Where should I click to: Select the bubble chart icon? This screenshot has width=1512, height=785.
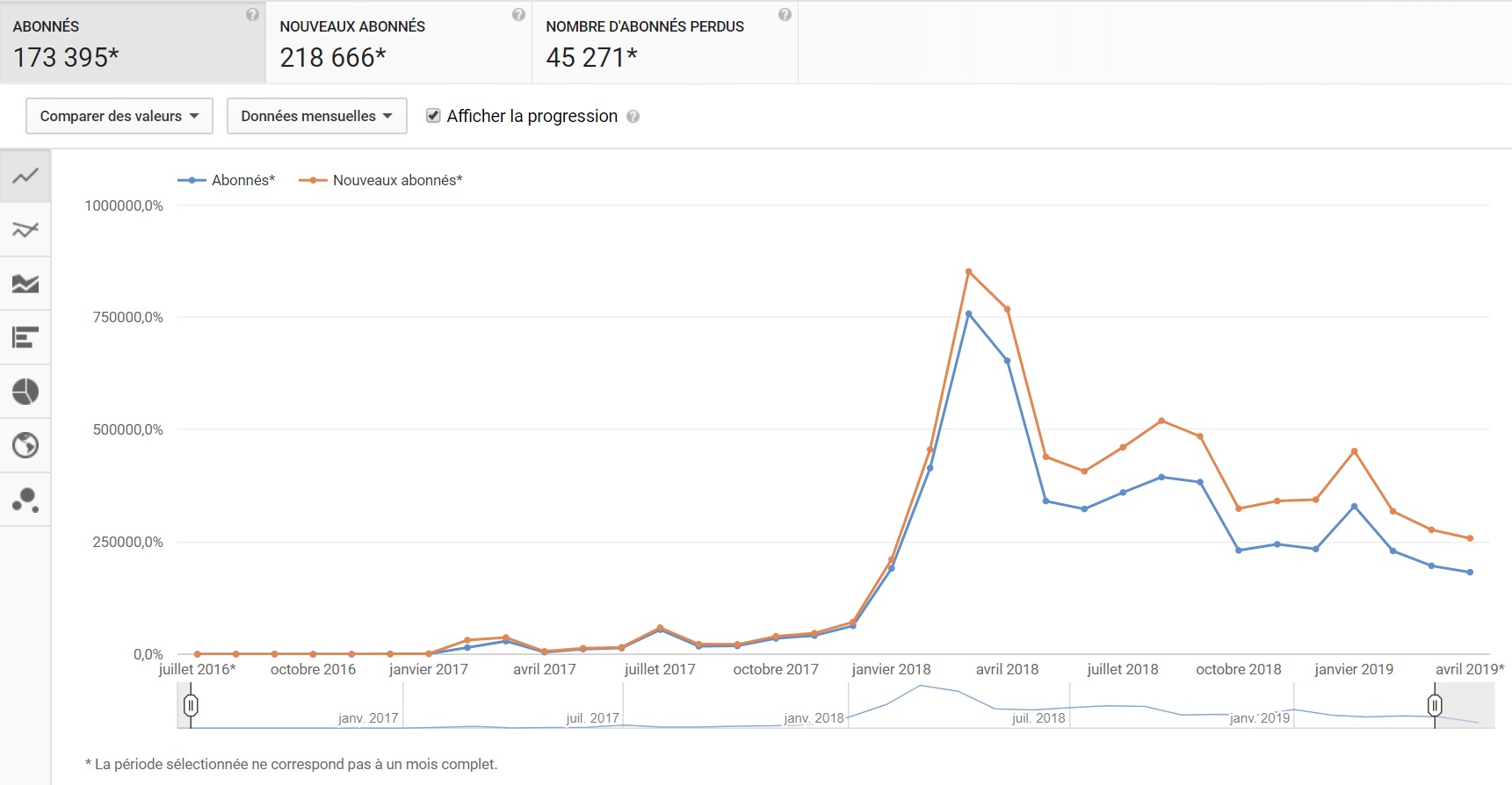pyautogui.click(x=25, y=500)
